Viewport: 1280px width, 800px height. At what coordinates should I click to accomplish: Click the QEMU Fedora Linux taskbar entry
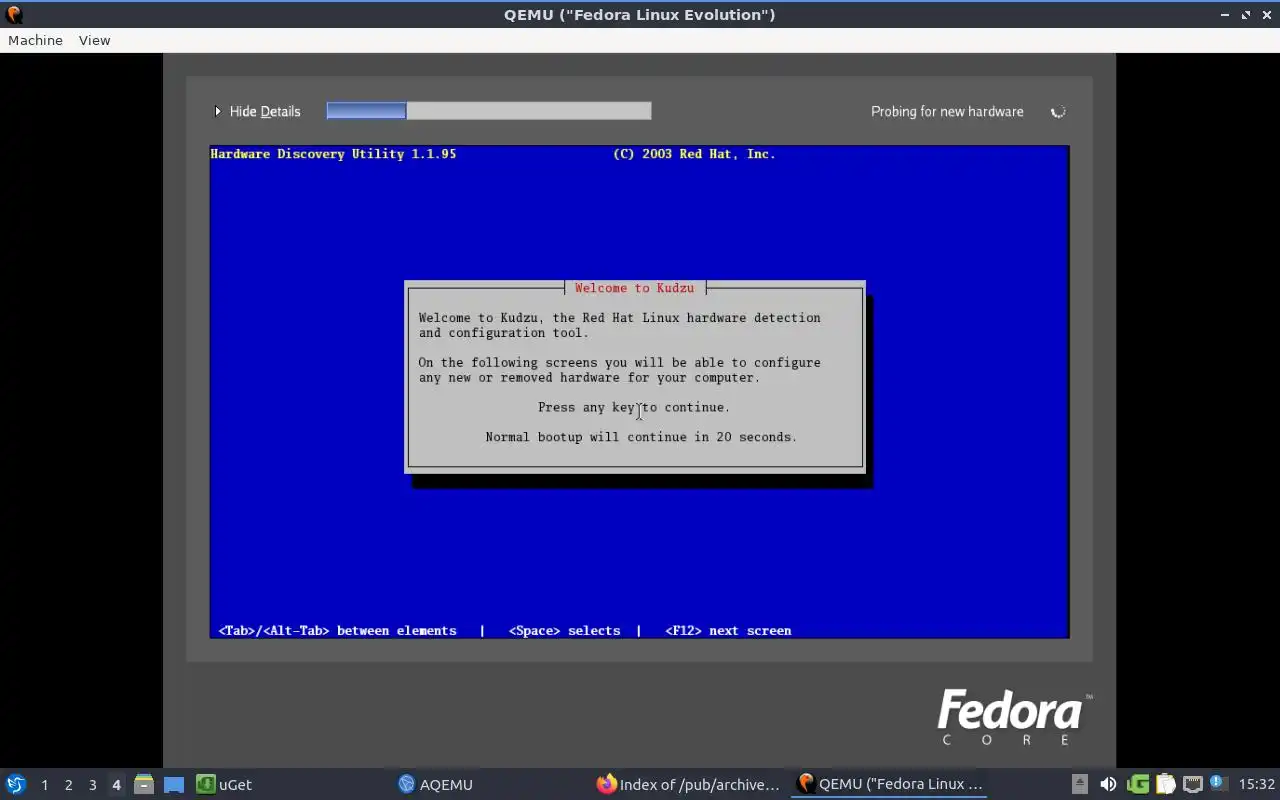[890, 784]
